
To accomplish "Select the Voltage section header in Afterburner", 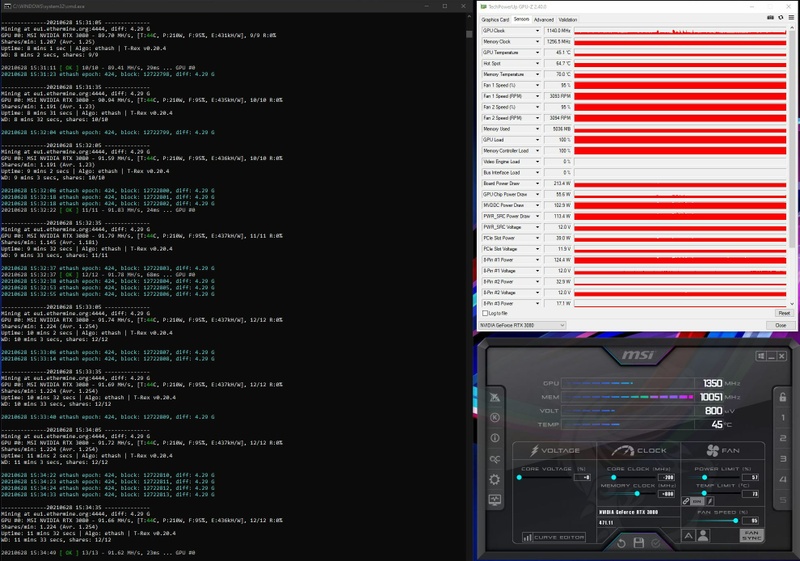I will [x=554, y=451].
